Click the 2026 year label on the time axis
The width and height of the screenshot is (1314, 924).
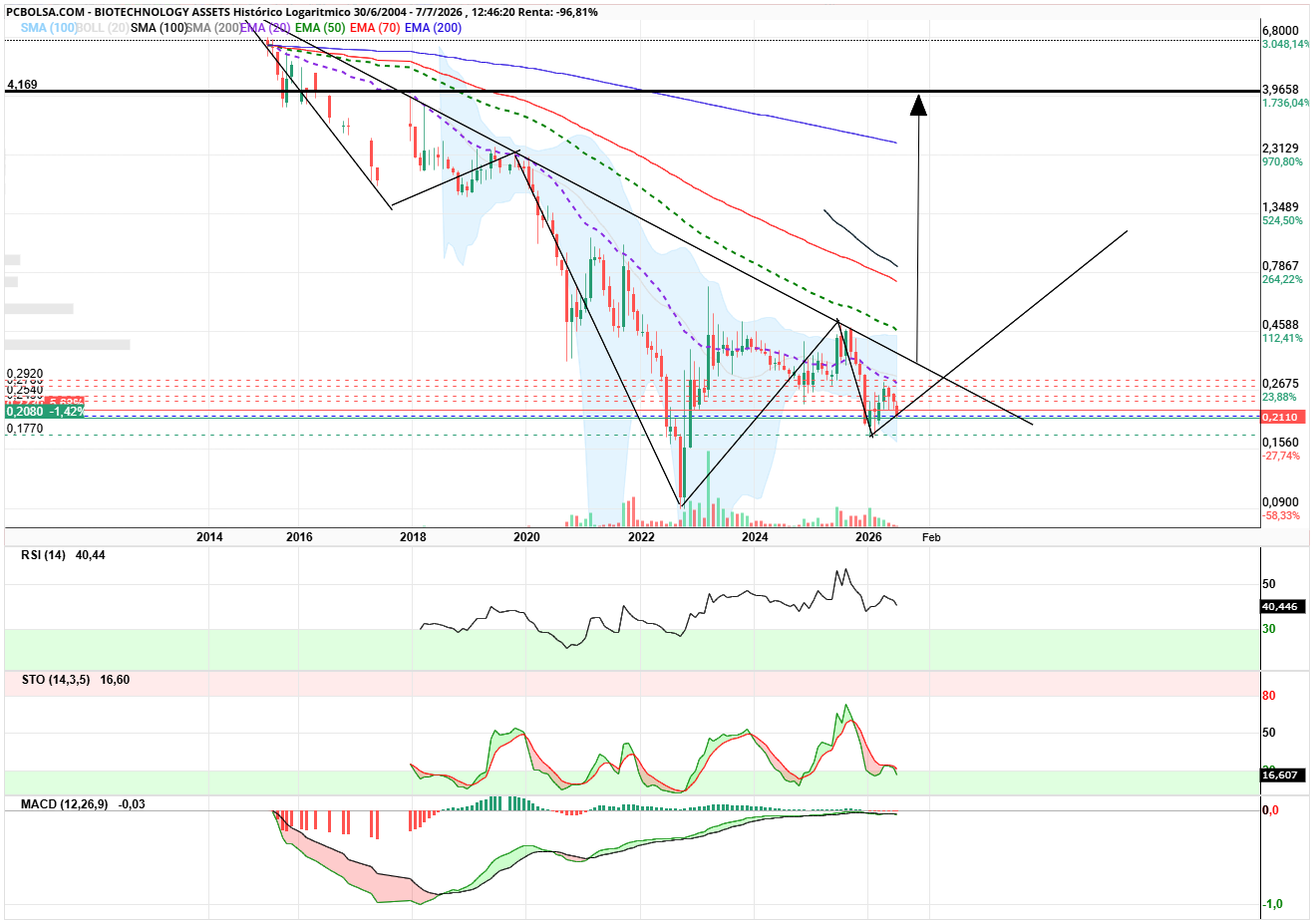[x=868, y=537]
